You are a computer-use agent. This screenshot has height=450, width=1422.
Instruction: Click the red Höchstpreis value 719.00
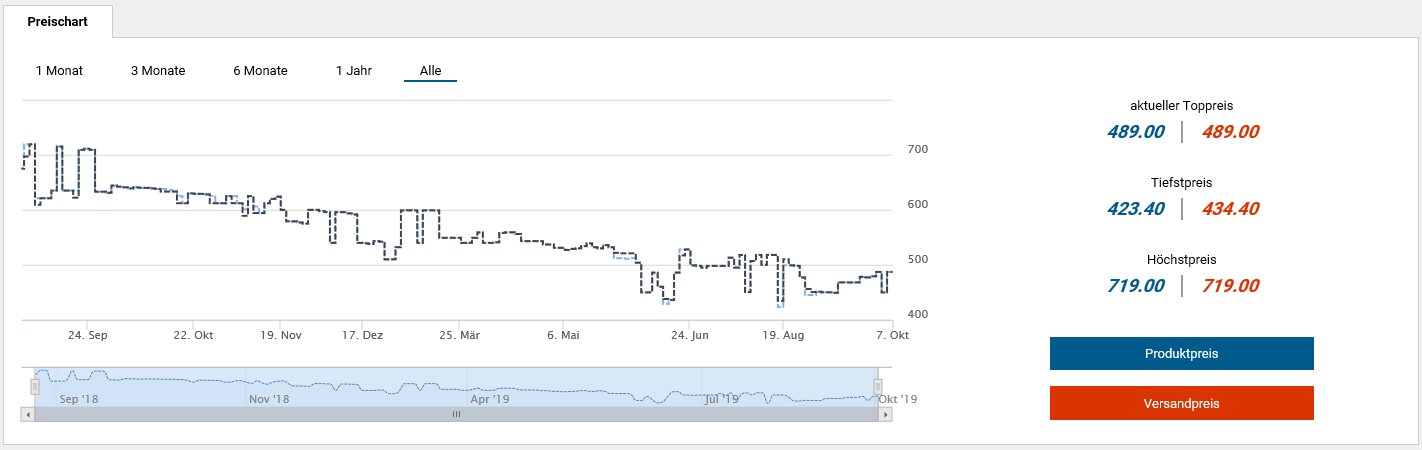1229,286
